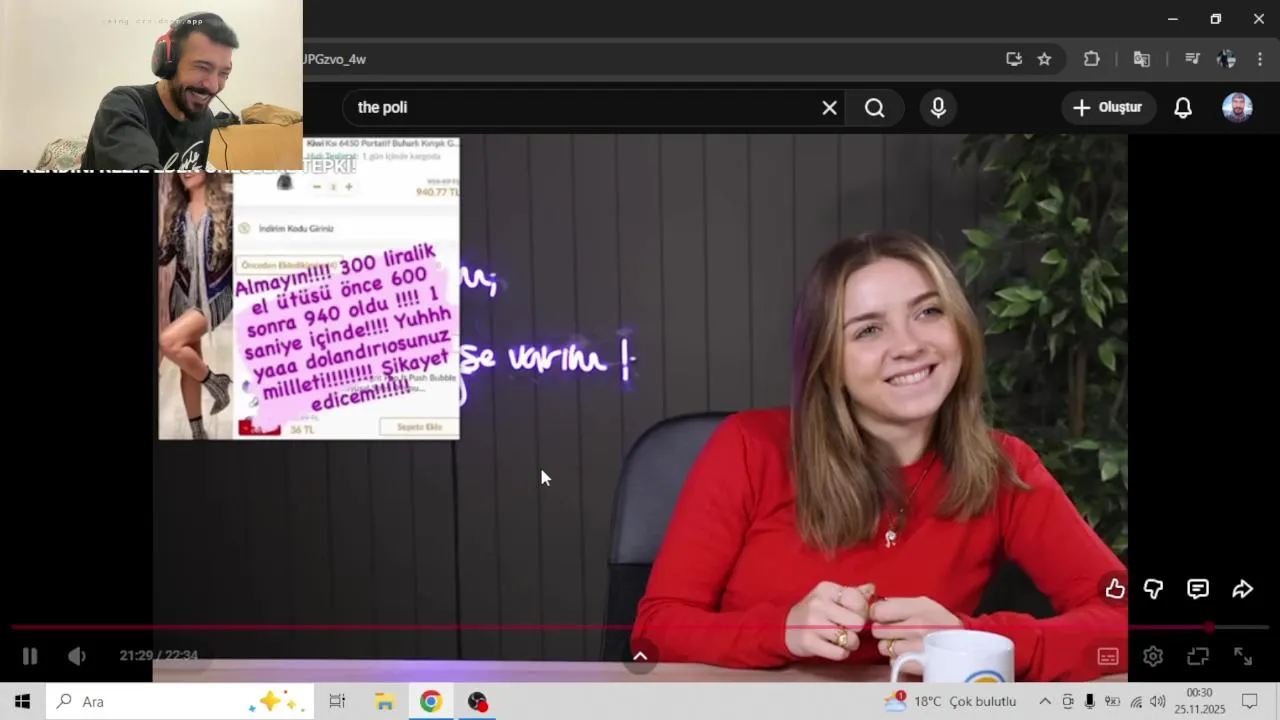This screenshot has height=720, width=1280.
Task: Open YouTube notifications bell
Action: click(1183, 108)
